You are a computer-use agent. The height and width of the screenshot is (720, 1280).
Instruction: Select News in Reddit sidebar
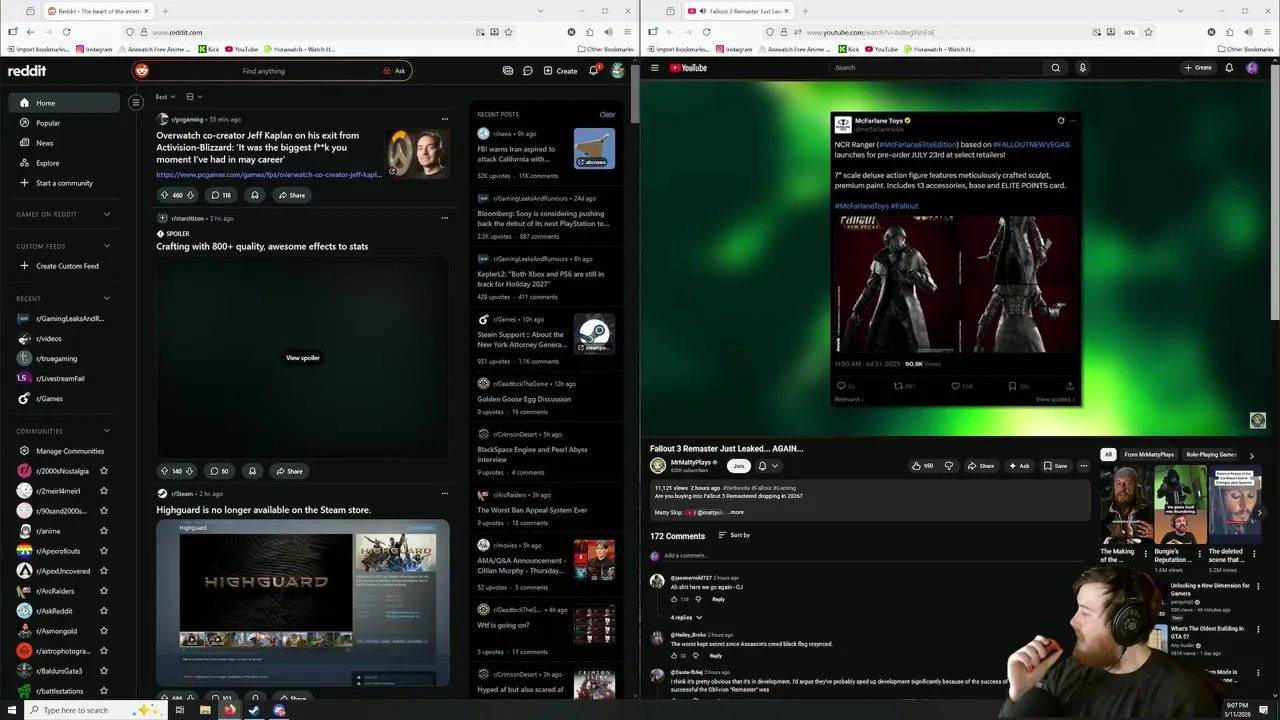64,143
